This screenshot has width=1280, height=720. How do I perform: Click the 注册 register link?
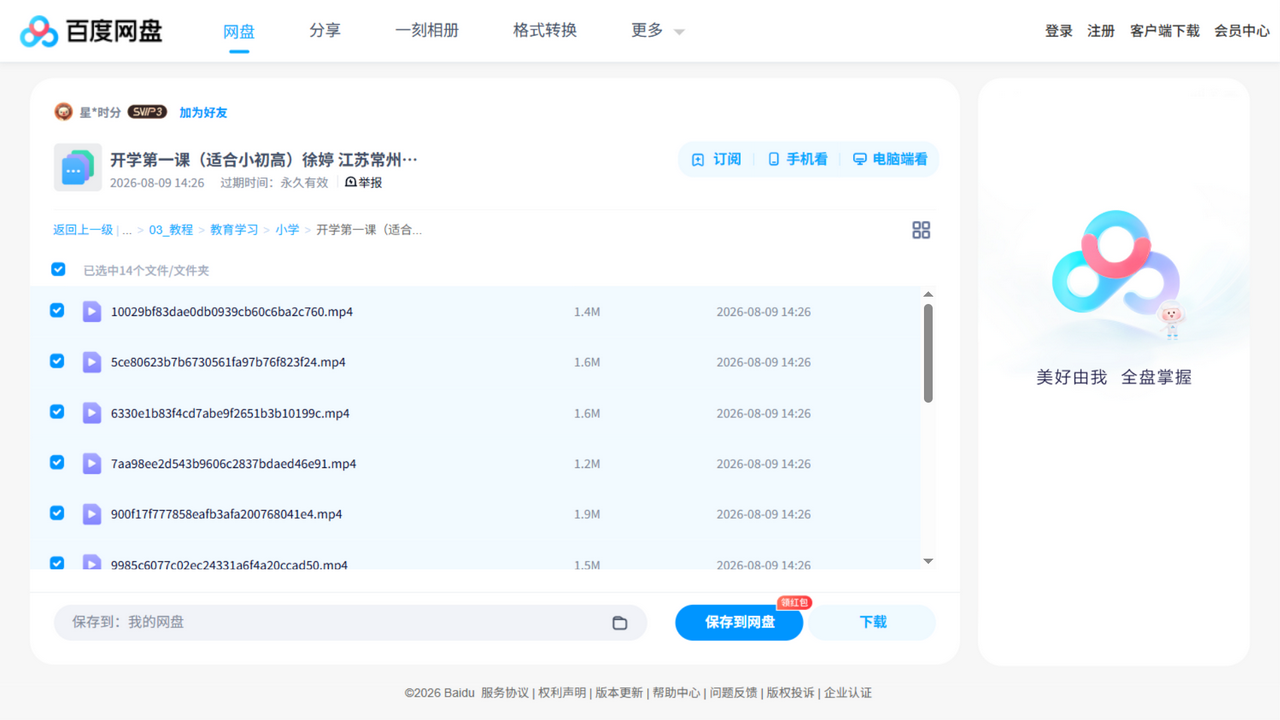[1101, 31]
